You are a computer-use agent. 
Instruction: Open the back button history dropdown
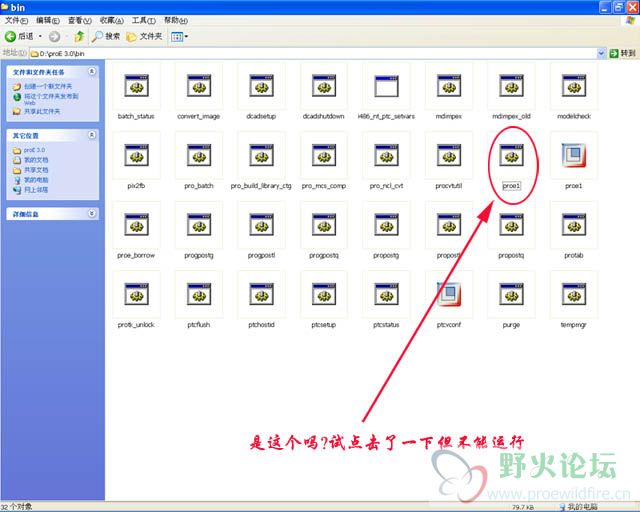click(40, 36)
